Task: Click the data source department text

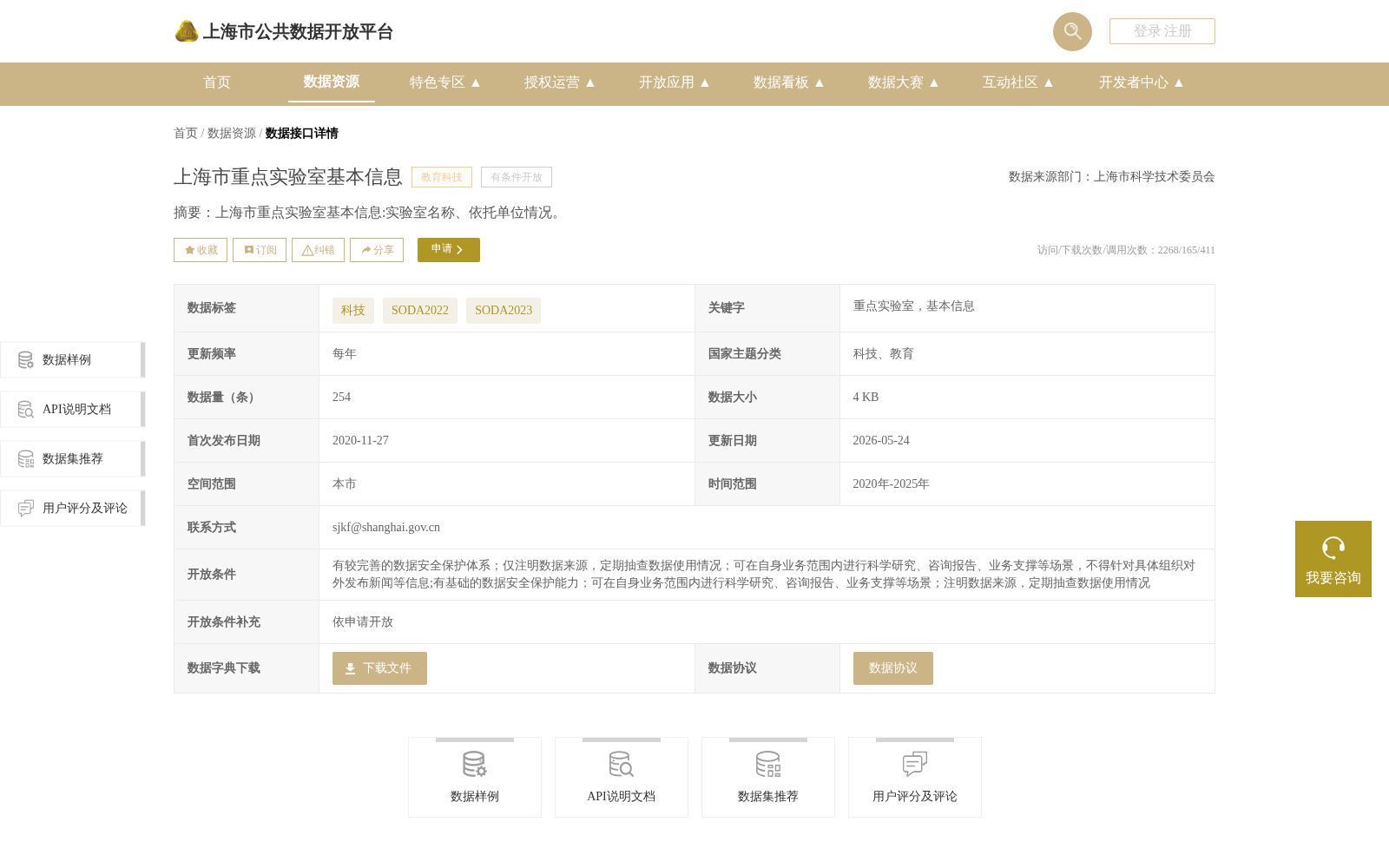Action: point(1112,177)
